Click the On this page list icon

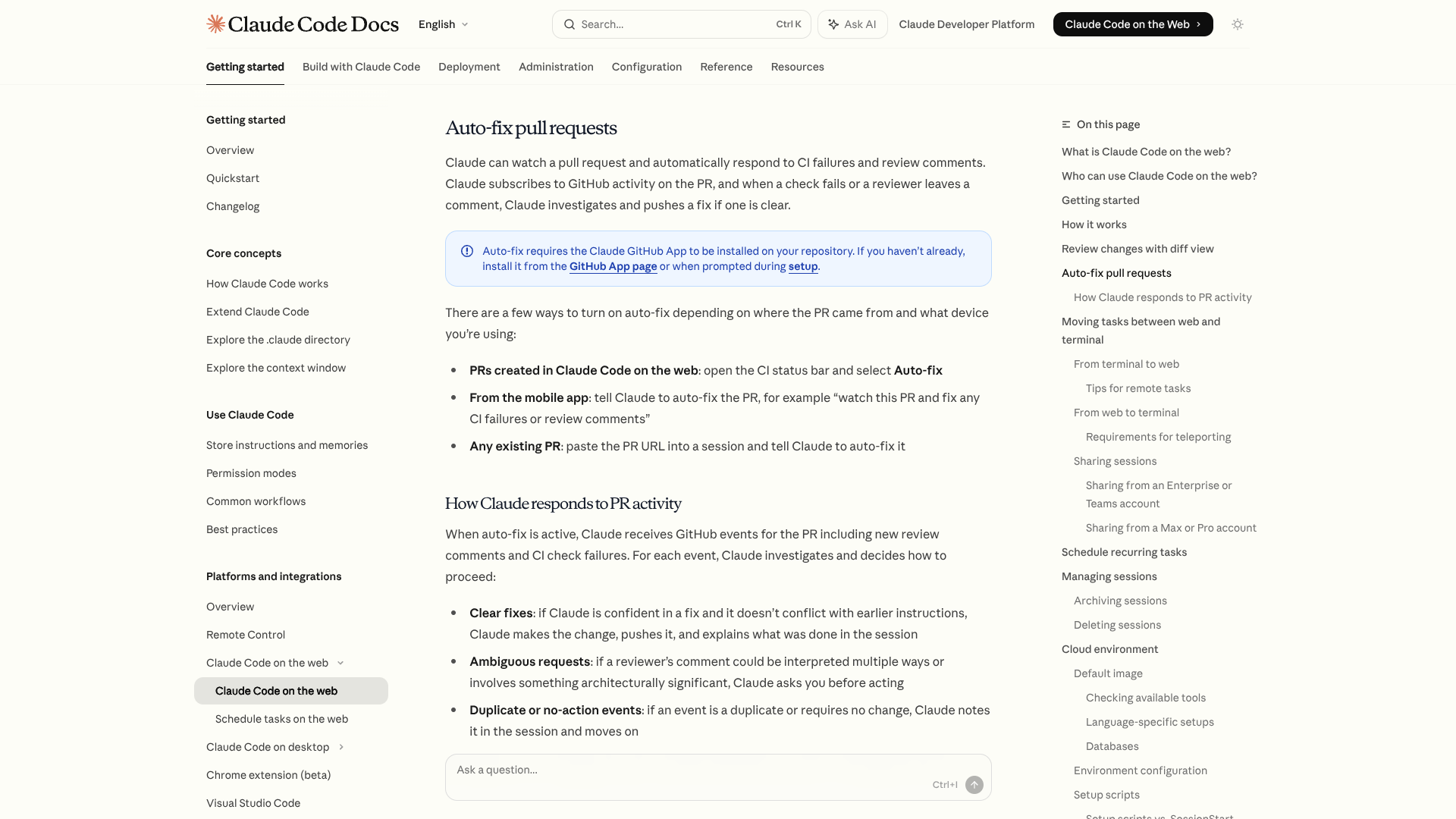(x=1066, y=124)
